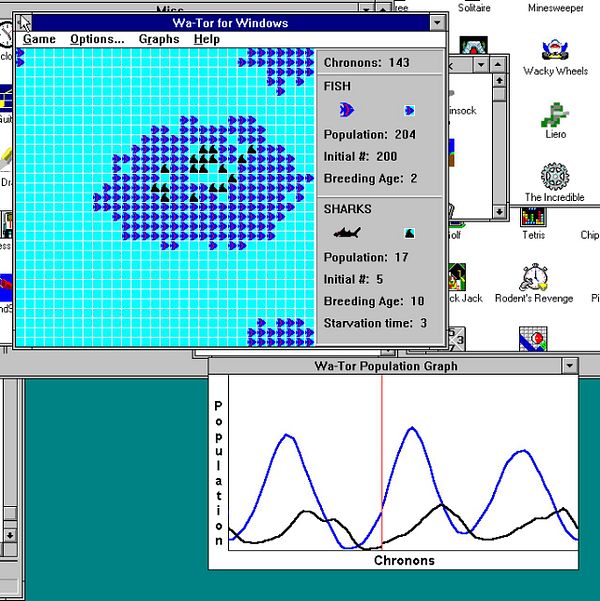This screenshot has width=600, height=601.
Task: Click the Starvation time: 3 value
Action: (375, 323)
